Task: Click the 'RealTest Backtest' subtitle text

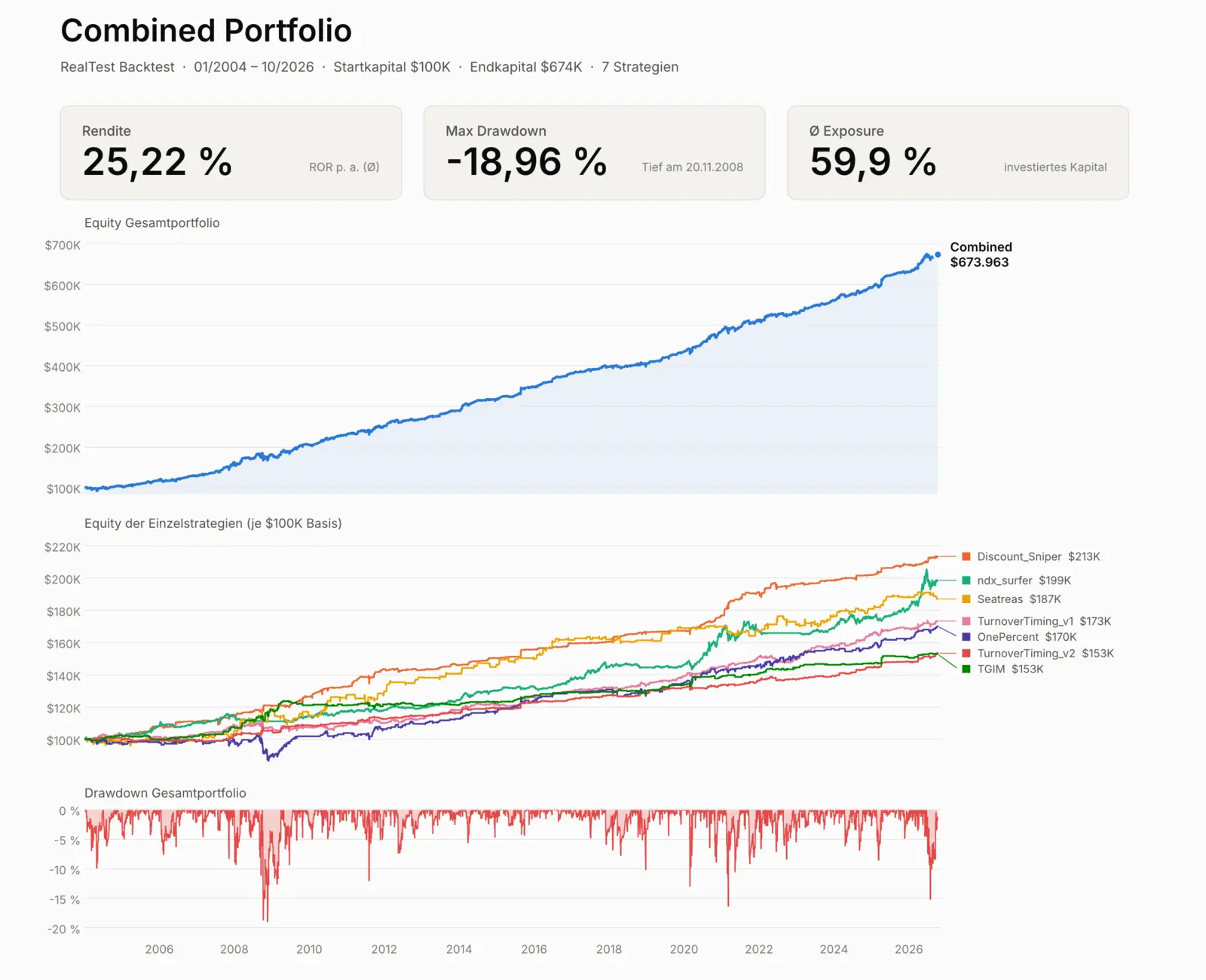Action: tap(117, 67)
